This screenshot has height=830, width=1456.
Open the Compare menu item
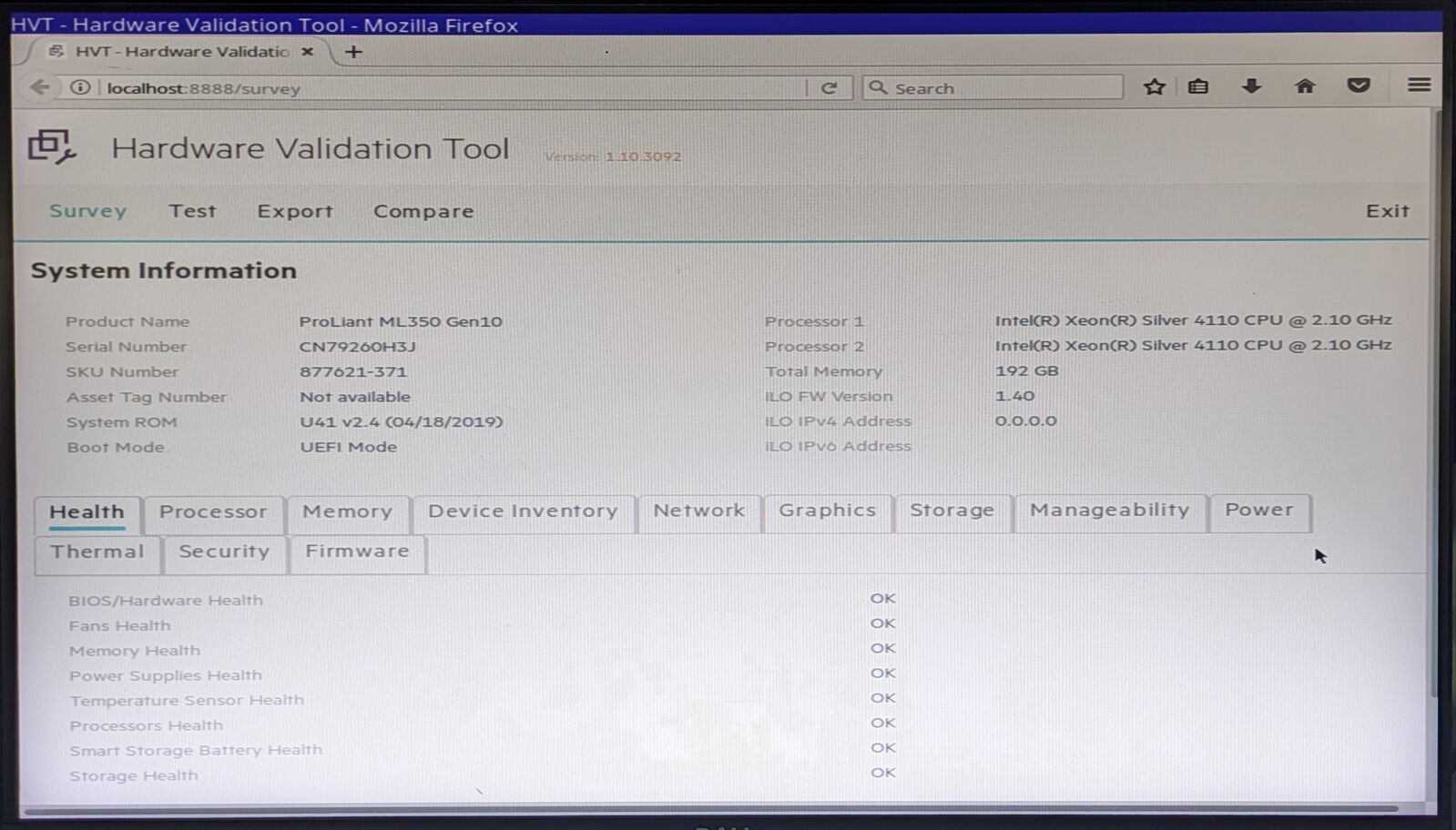click(x=423, y=211)
